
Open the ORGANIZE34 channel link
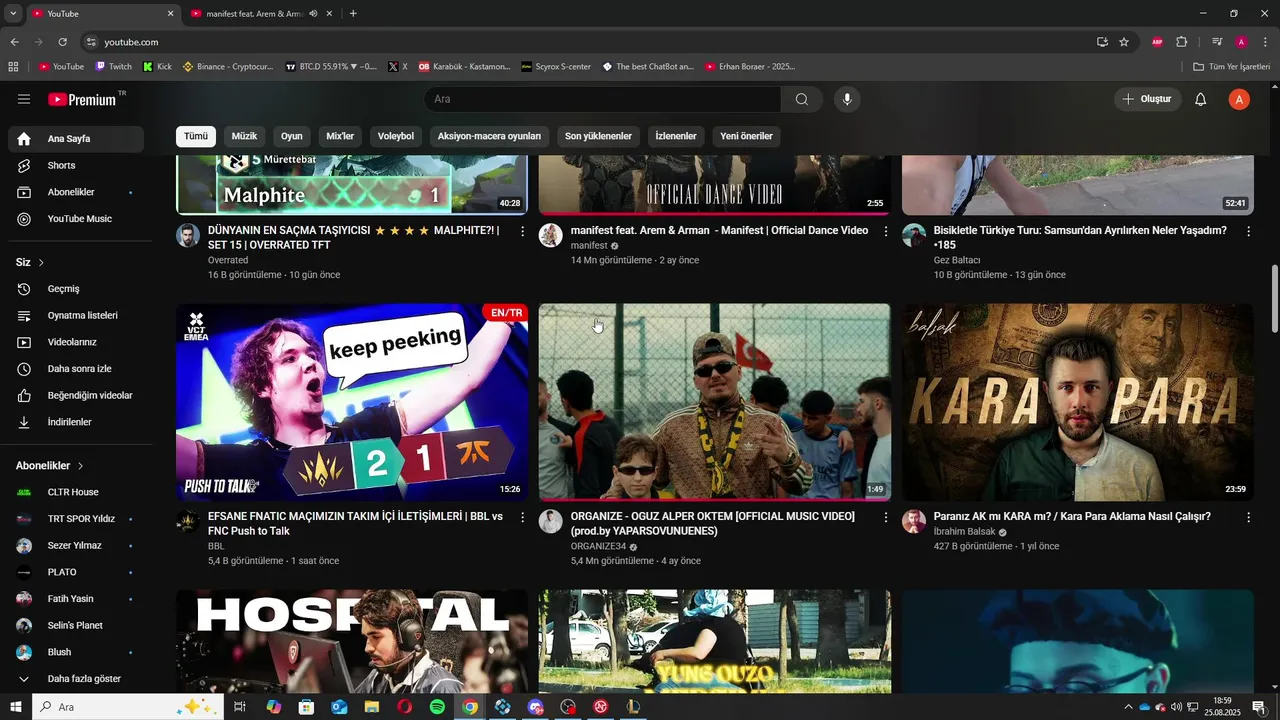click(x=598, y=546)
